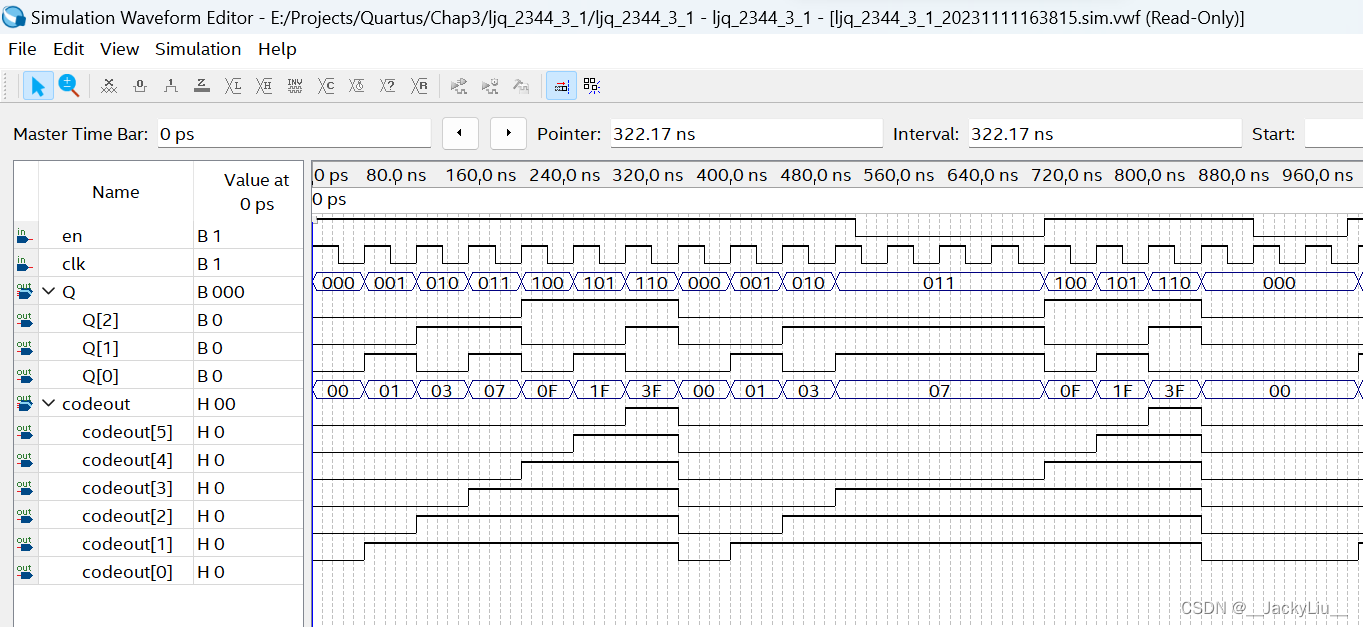Click the right arrow next to Master Time Bar

coord(508,132)
